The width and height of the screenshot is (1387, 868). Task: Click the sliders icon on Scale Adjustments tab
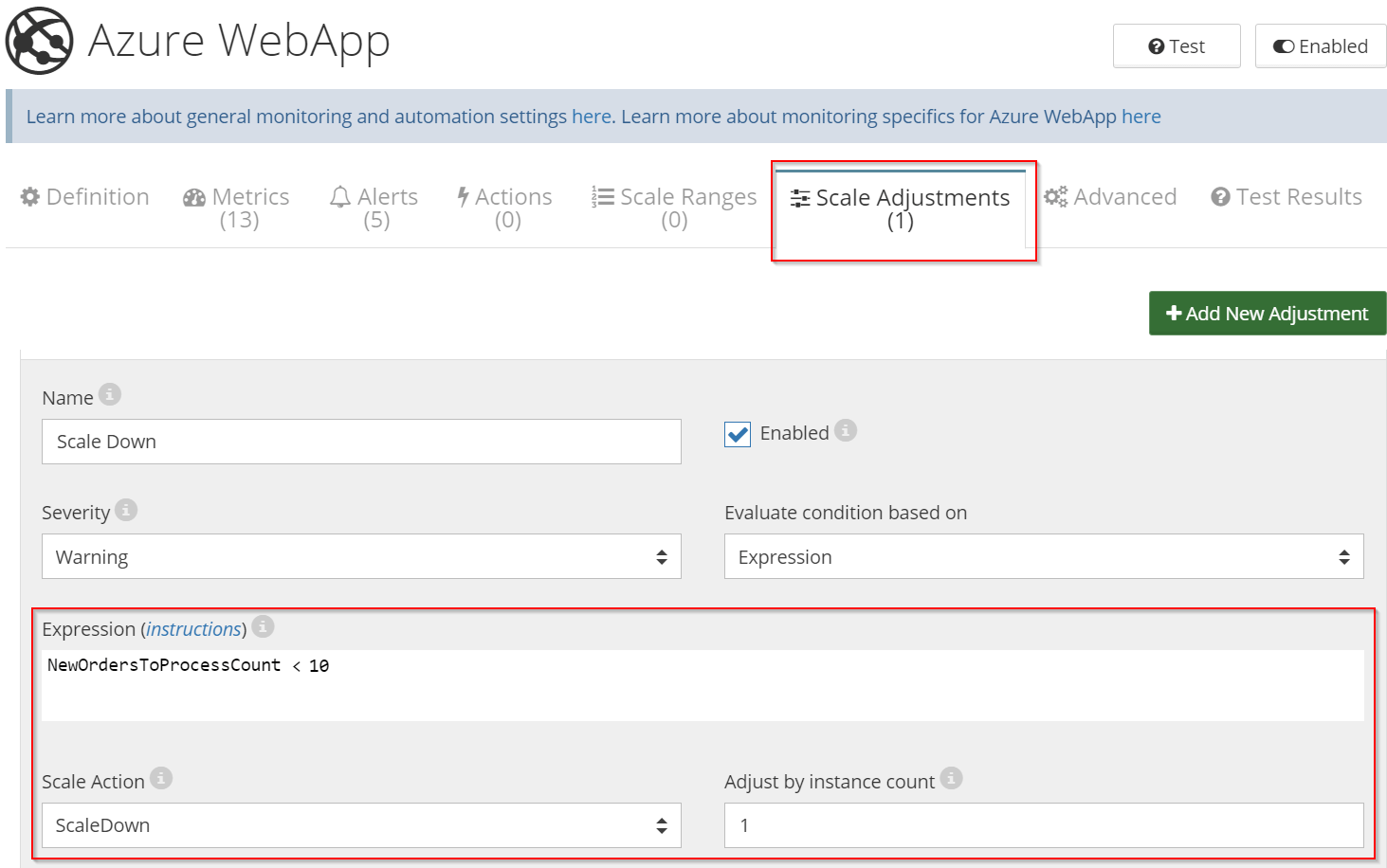[x=800, y=198]
